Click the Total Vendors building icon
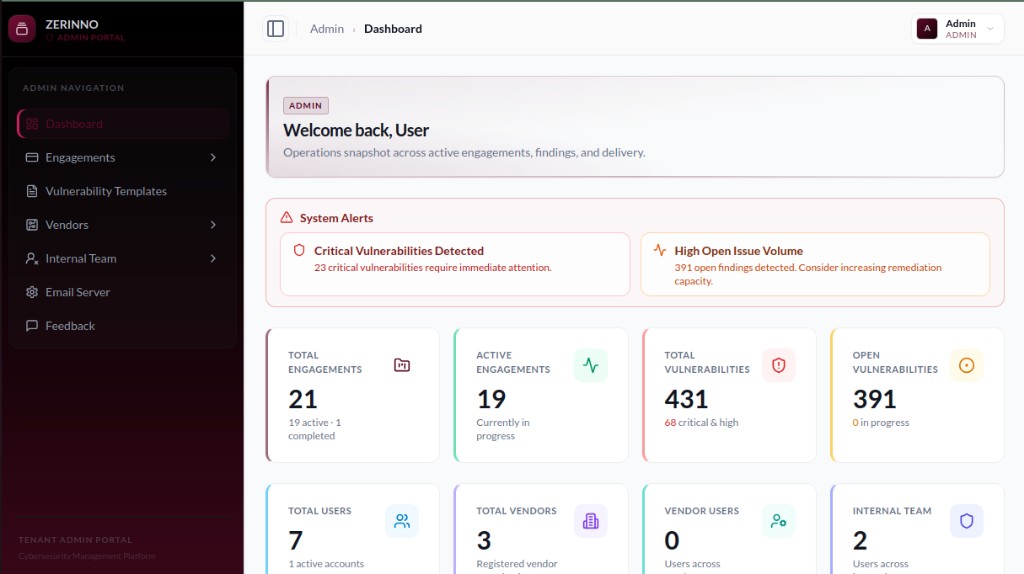1024x574 pixels. pos(590,521)
